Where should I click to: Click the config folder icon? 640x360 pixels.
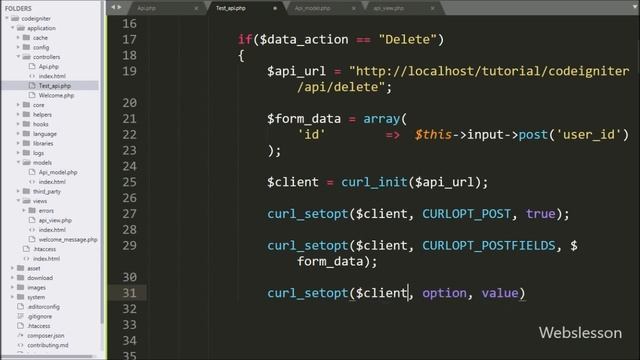[x=26, y=47]
